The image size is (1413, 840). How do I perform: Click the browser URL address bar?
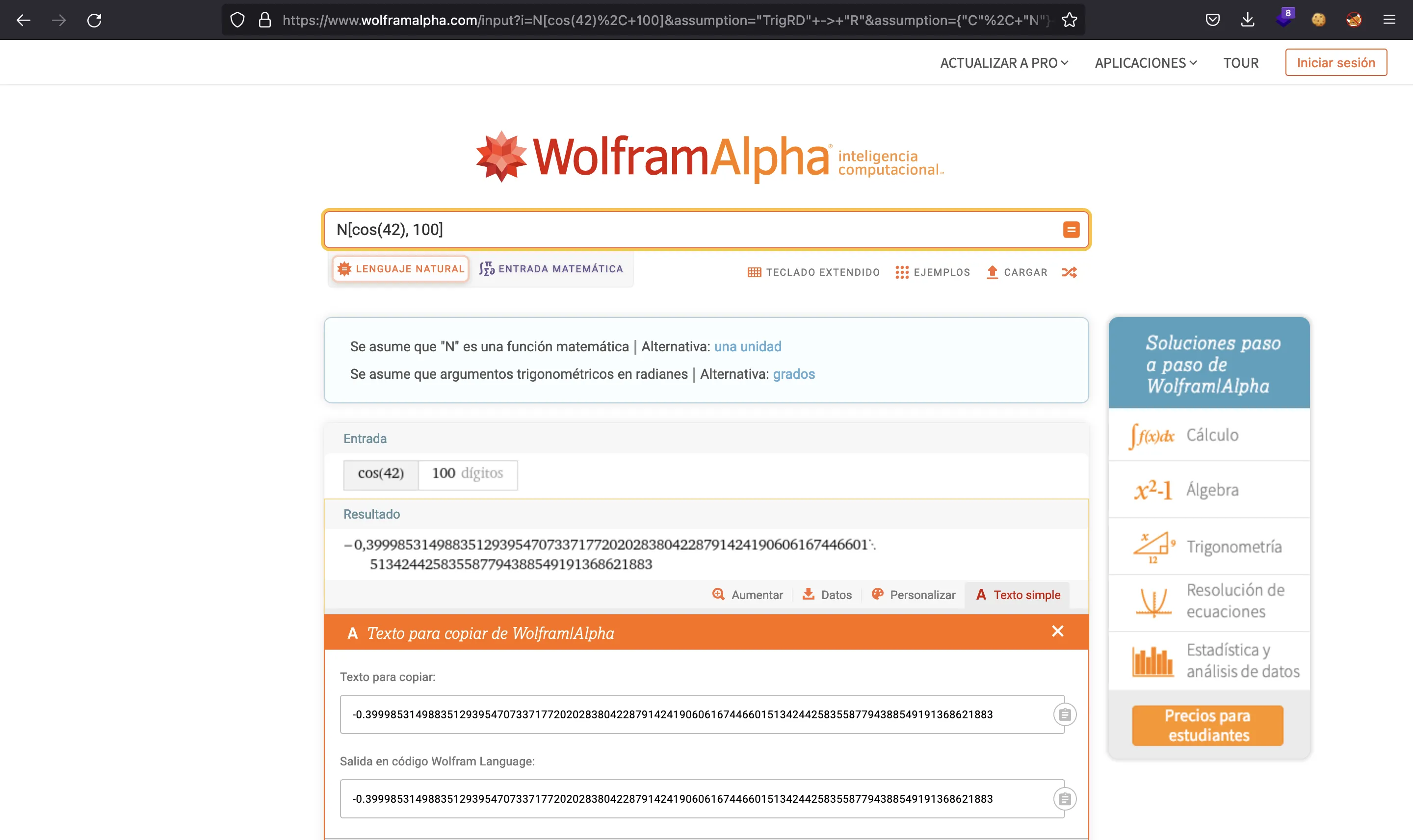click(x=654, y=21)
